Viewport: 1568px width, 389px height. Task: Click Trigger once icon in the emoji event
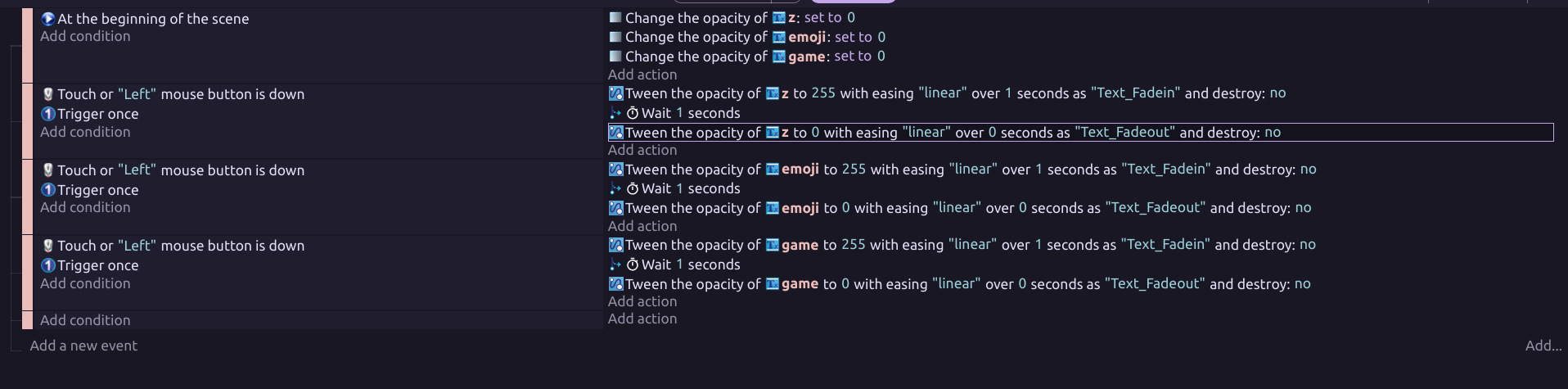coord(47,190)
